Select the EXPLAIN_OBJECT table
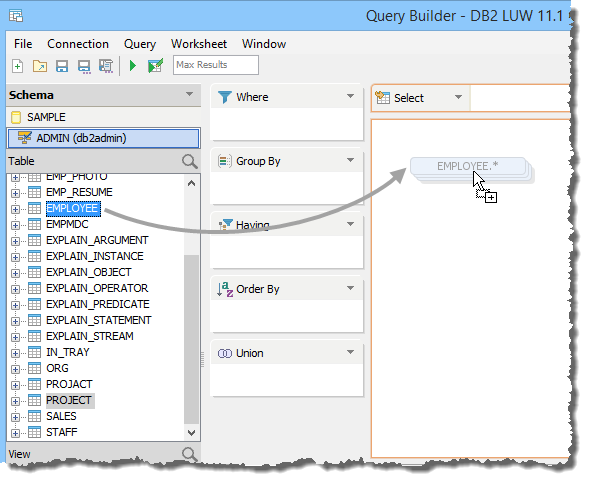Screen dimensions: 589x481 pos(89,272)
